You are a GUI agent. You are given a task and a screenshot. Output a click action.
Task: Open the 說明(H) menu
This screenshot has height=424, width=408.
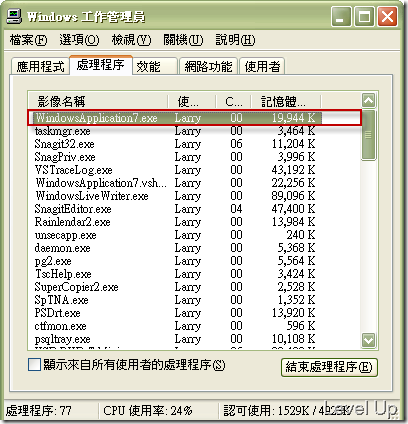tap(235, 40)
